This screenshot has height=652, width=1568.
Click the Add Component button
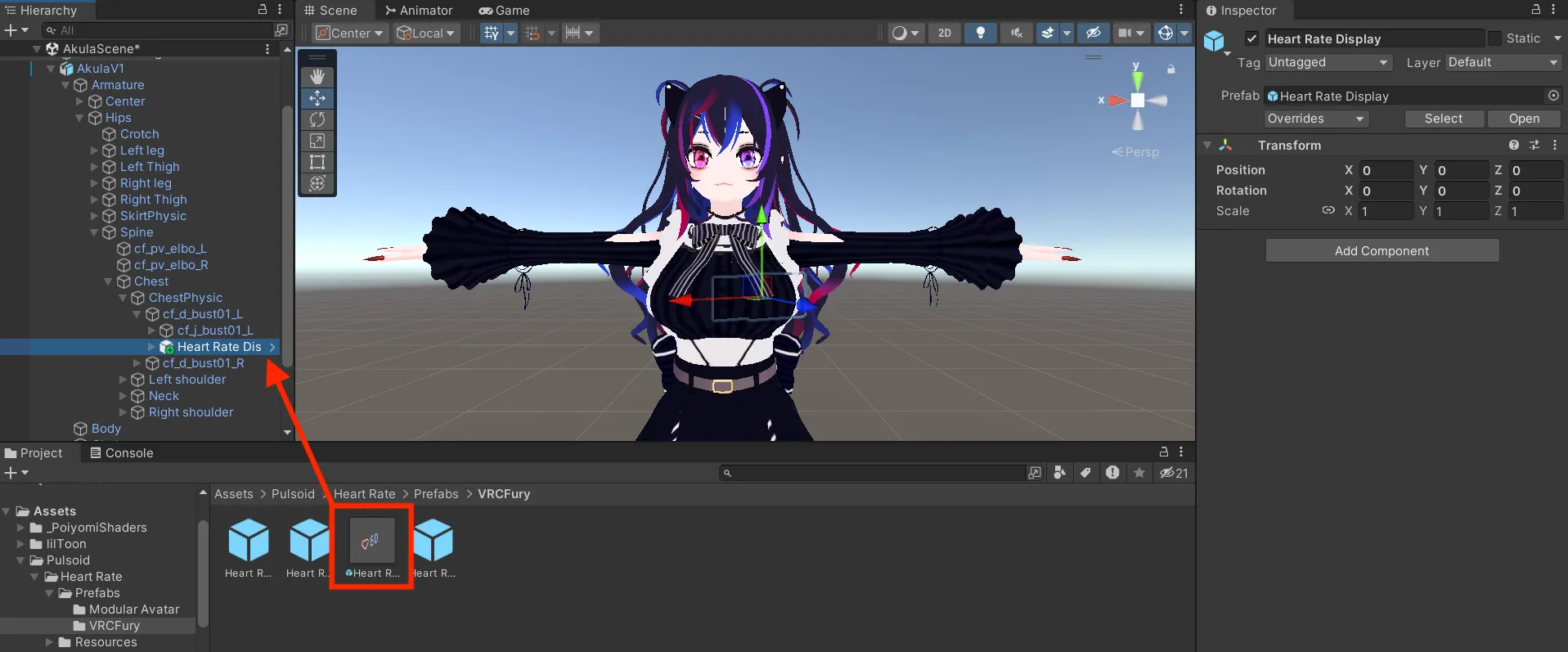click(1382, 251)
